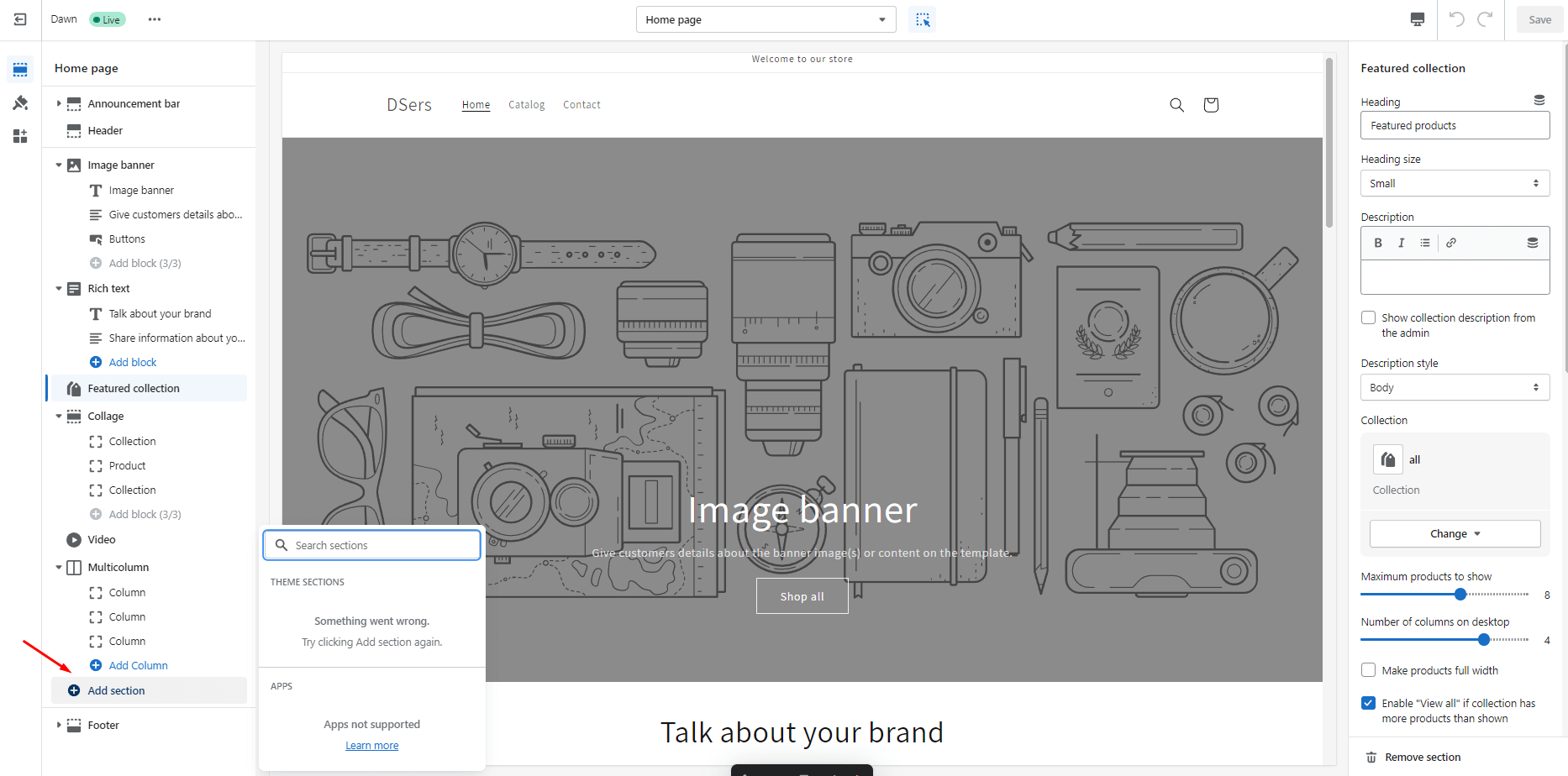Open the Heading size dropdown

pyautogui.click(x=1455, y=183)
